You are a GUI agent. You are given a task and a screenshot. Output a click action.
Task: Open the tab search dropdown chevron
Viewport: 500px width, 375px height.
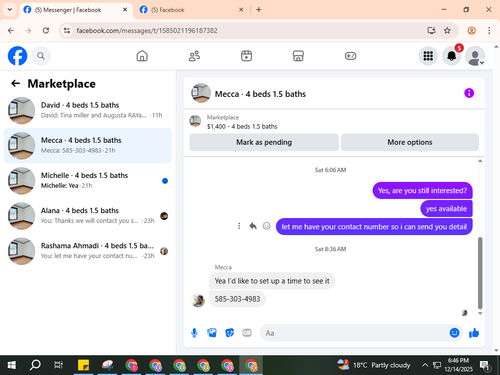(x=10, y=10)
